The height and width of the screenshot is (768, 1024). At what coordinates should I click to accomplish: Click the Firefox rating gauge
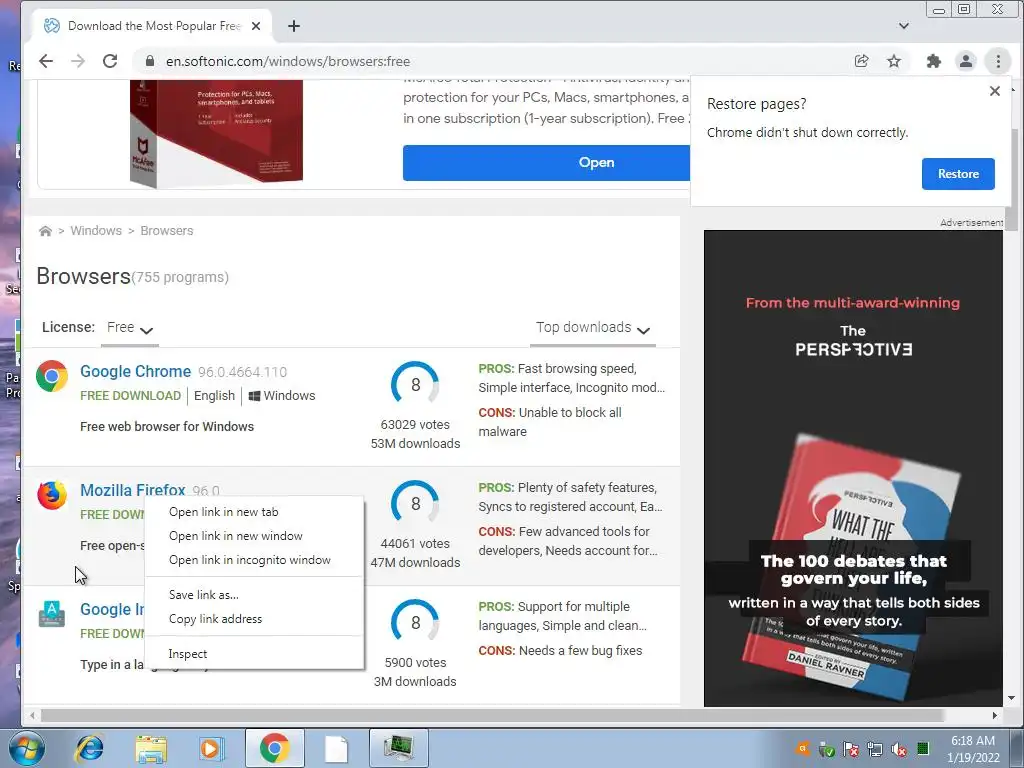(x=415, y=504)
